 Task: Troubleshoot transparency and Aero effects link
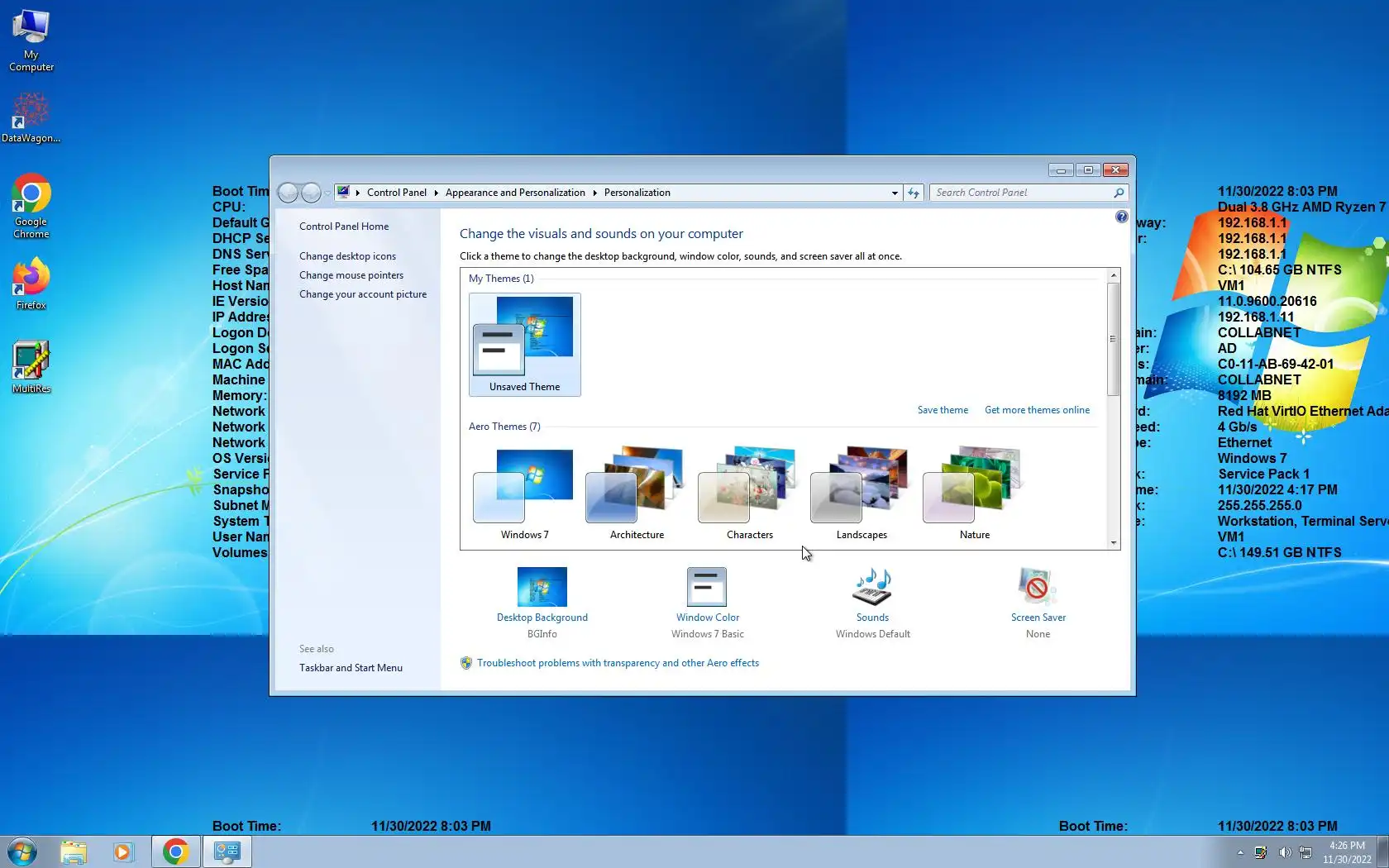coord(618,663)
